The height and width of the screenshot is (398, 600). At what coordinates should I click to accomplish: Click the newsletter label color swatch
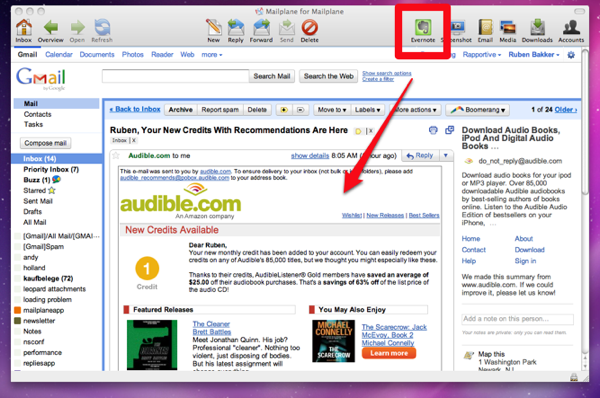18,321
